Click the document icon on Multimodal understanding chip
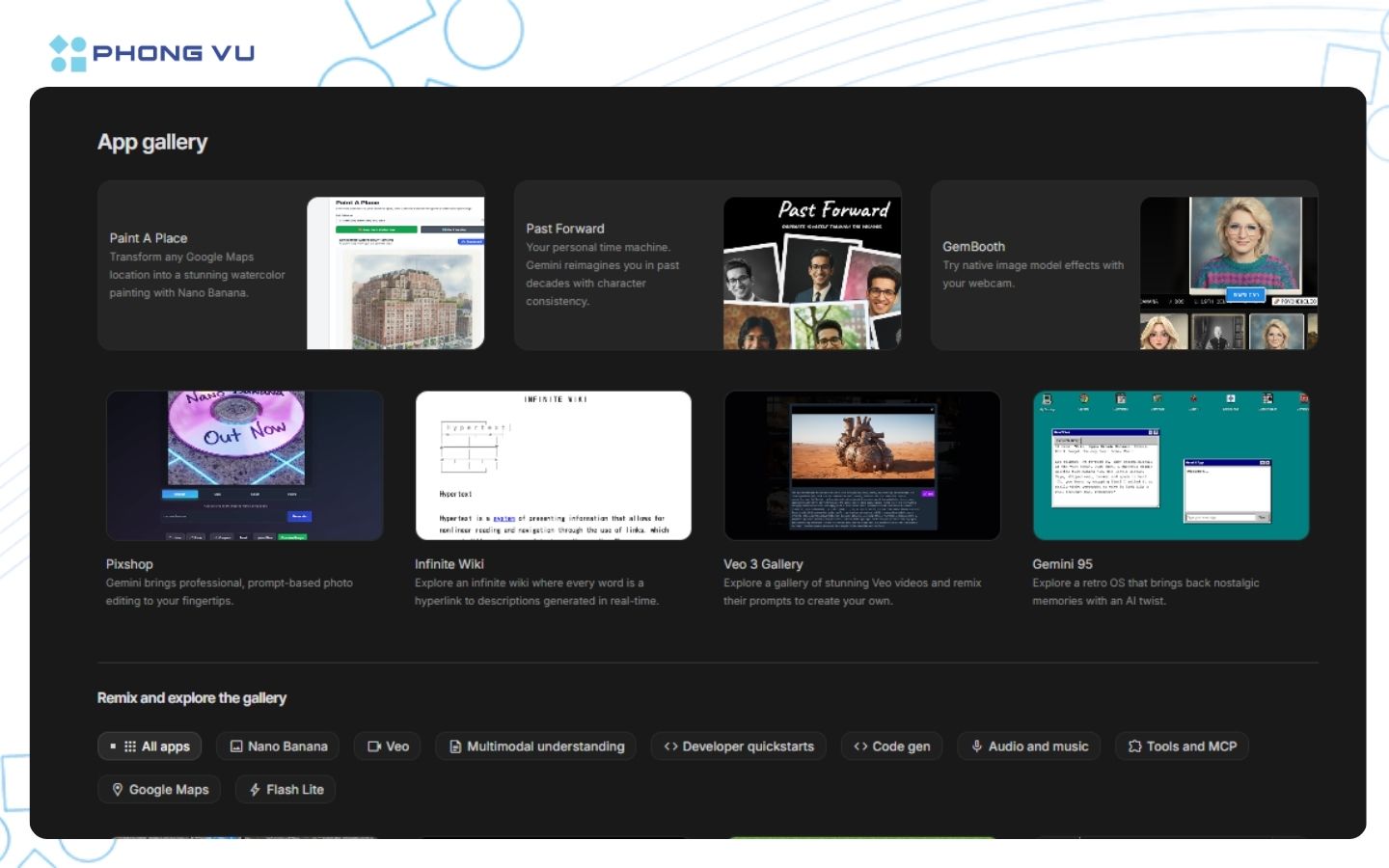 pos(454,746)
